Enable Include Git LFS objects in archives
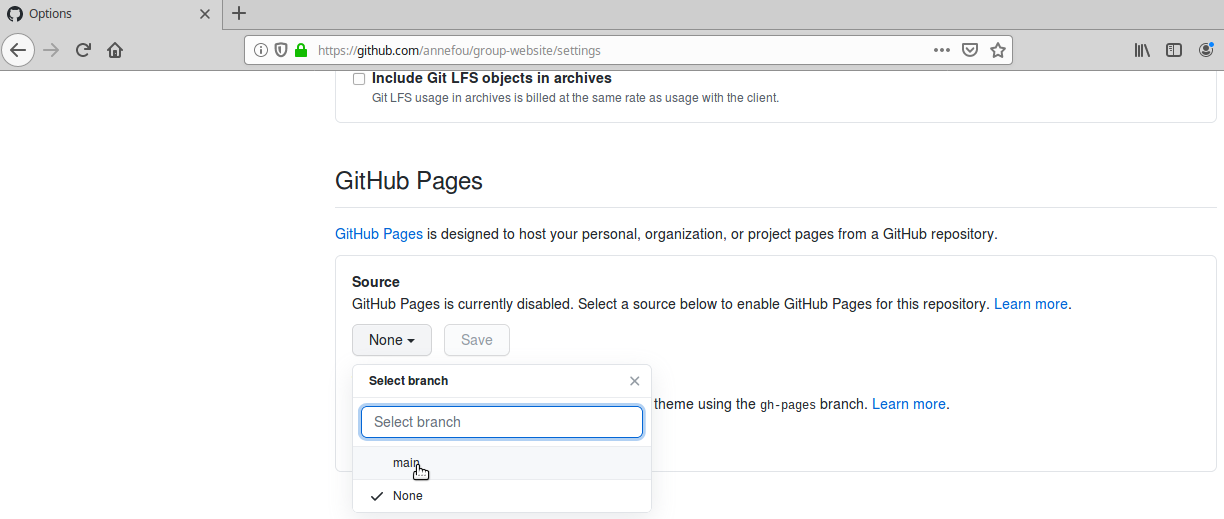Viewport: 1224px width, 519px height. 359,79
